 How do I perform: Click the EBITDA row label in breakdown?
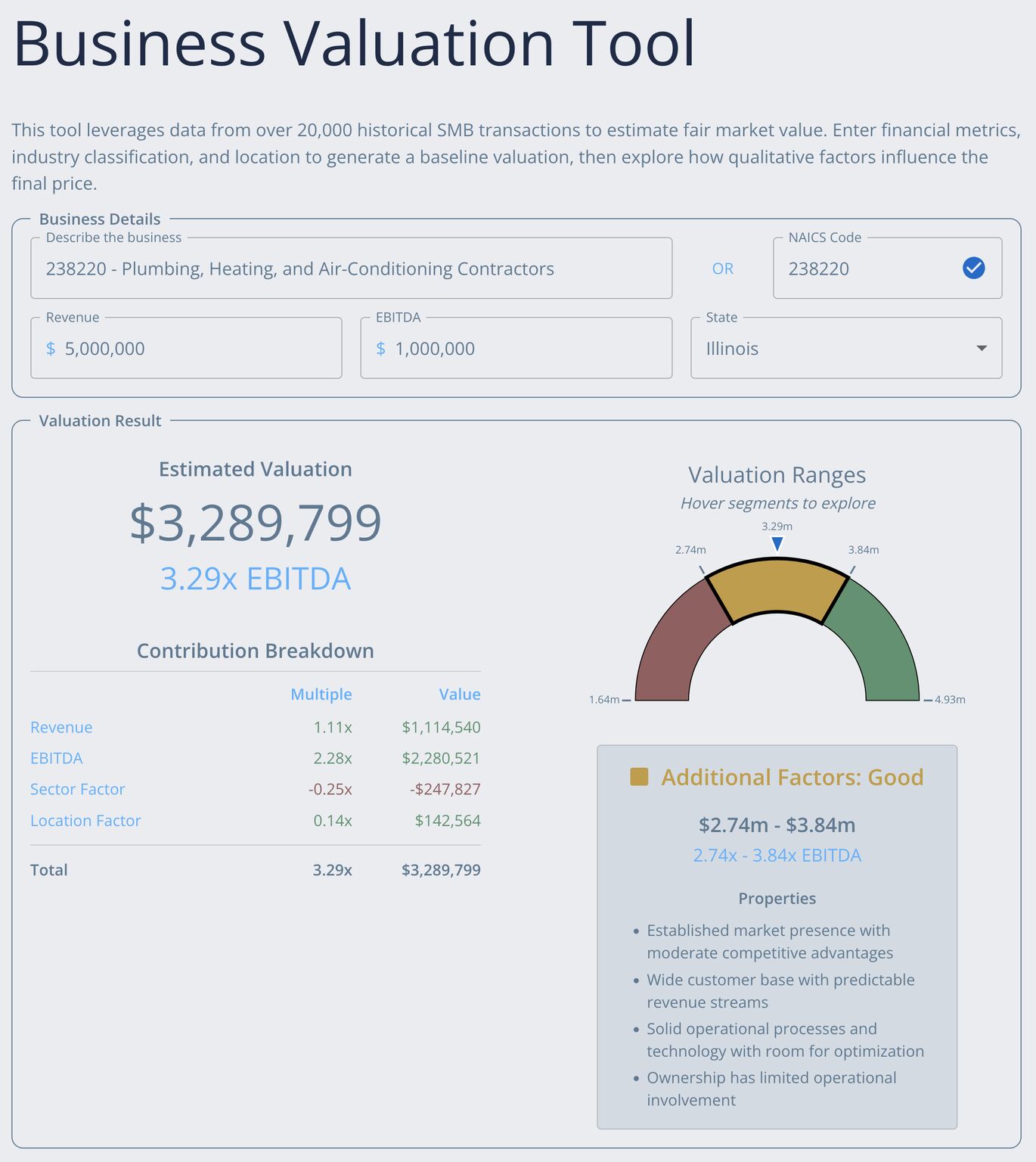click(x=57, y=759)
